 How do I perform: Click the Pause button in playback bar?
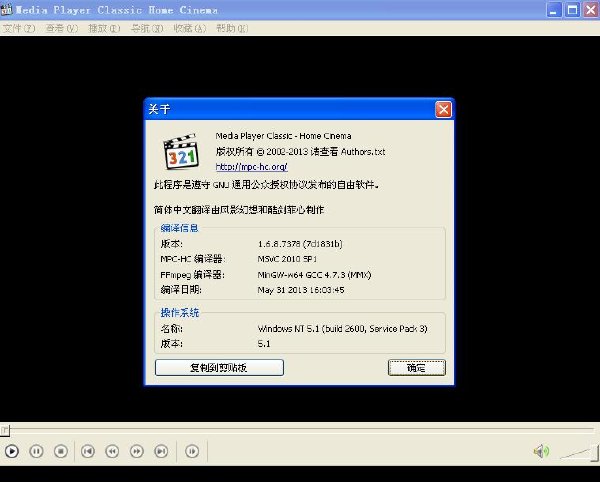36,451
